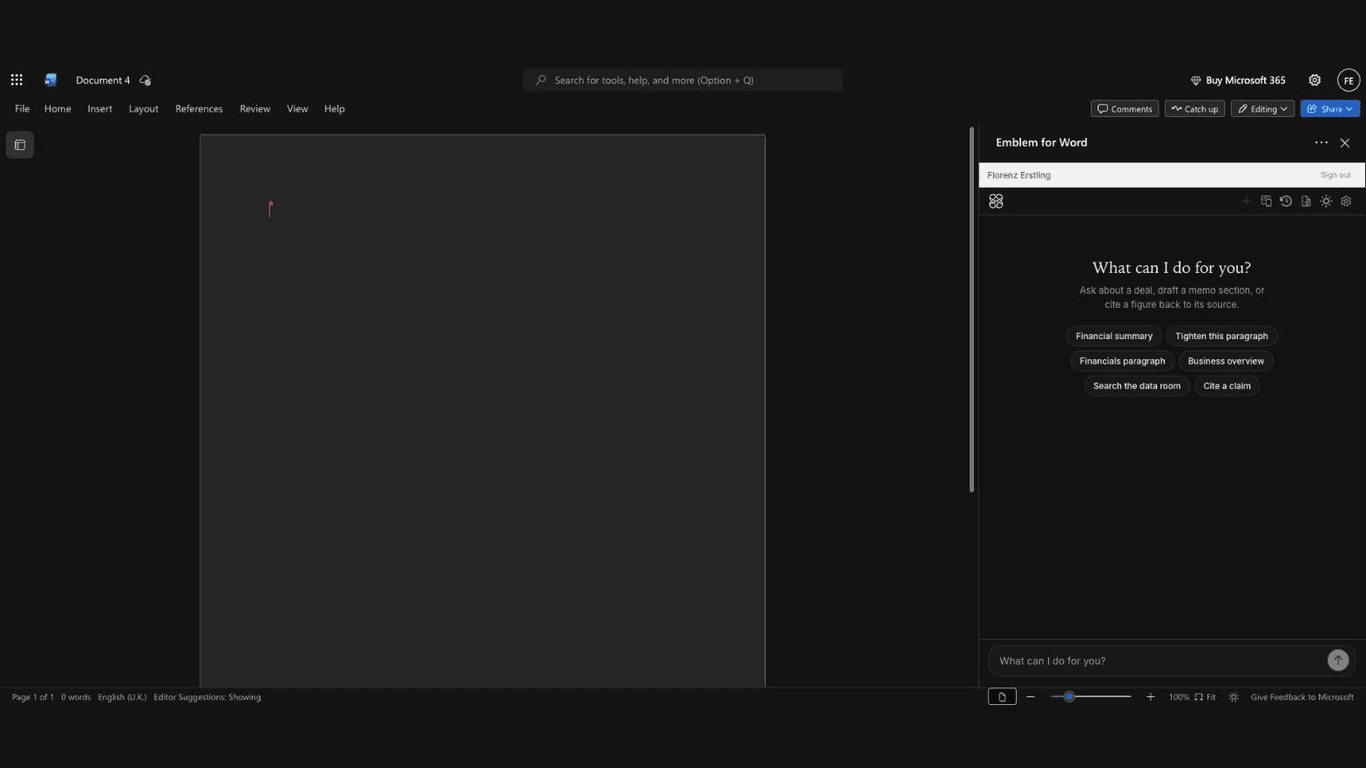Image resolution: width=1366 pixels, height=768 pixels.
Task: Toggle status bar dark mode sun icon
Action: coord(1233,697)
